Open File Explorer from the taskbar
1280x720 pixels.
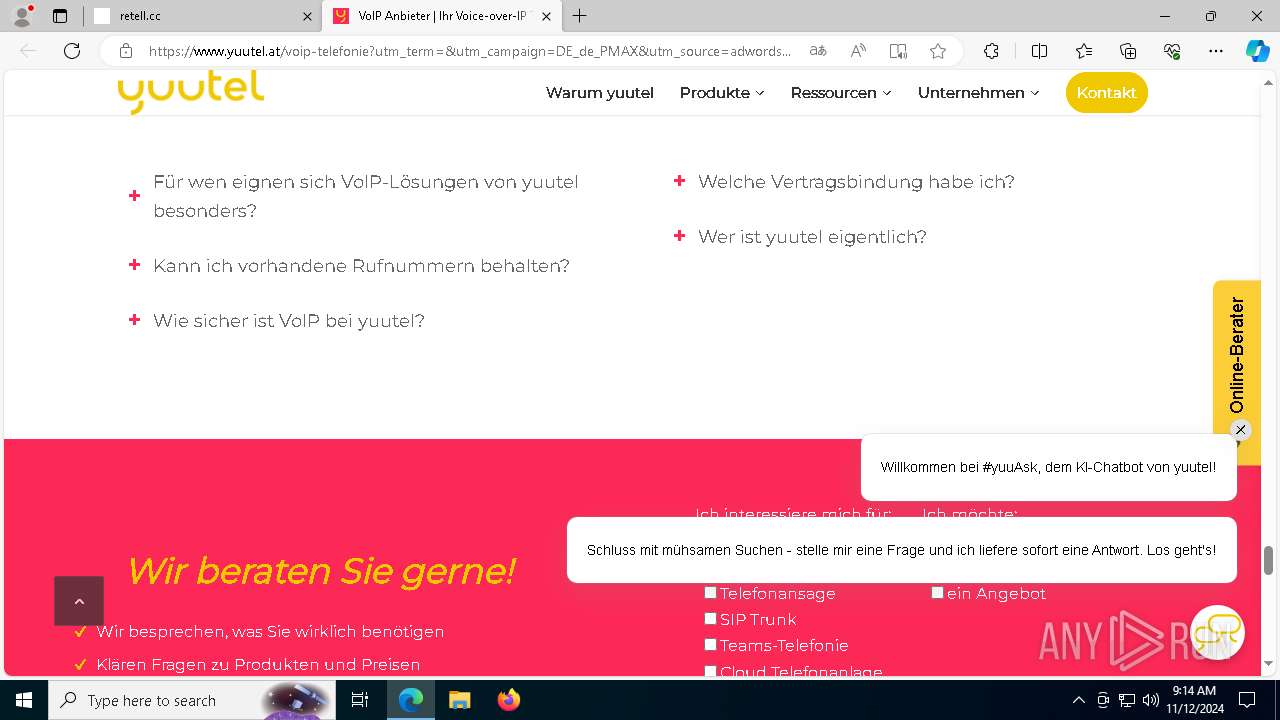point(459,700)
